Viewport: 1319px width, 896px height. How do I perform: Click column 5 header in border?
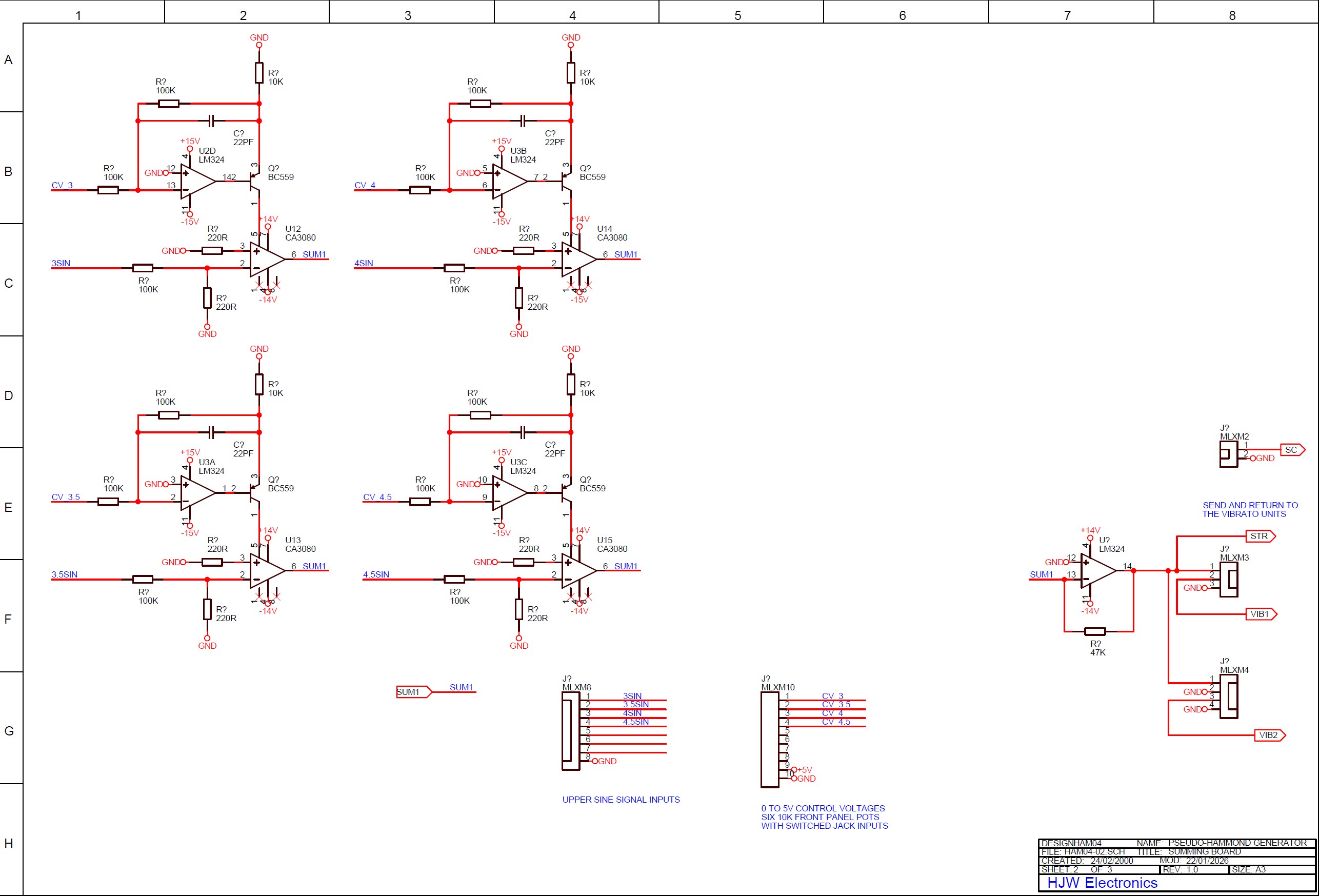(737, 15)
